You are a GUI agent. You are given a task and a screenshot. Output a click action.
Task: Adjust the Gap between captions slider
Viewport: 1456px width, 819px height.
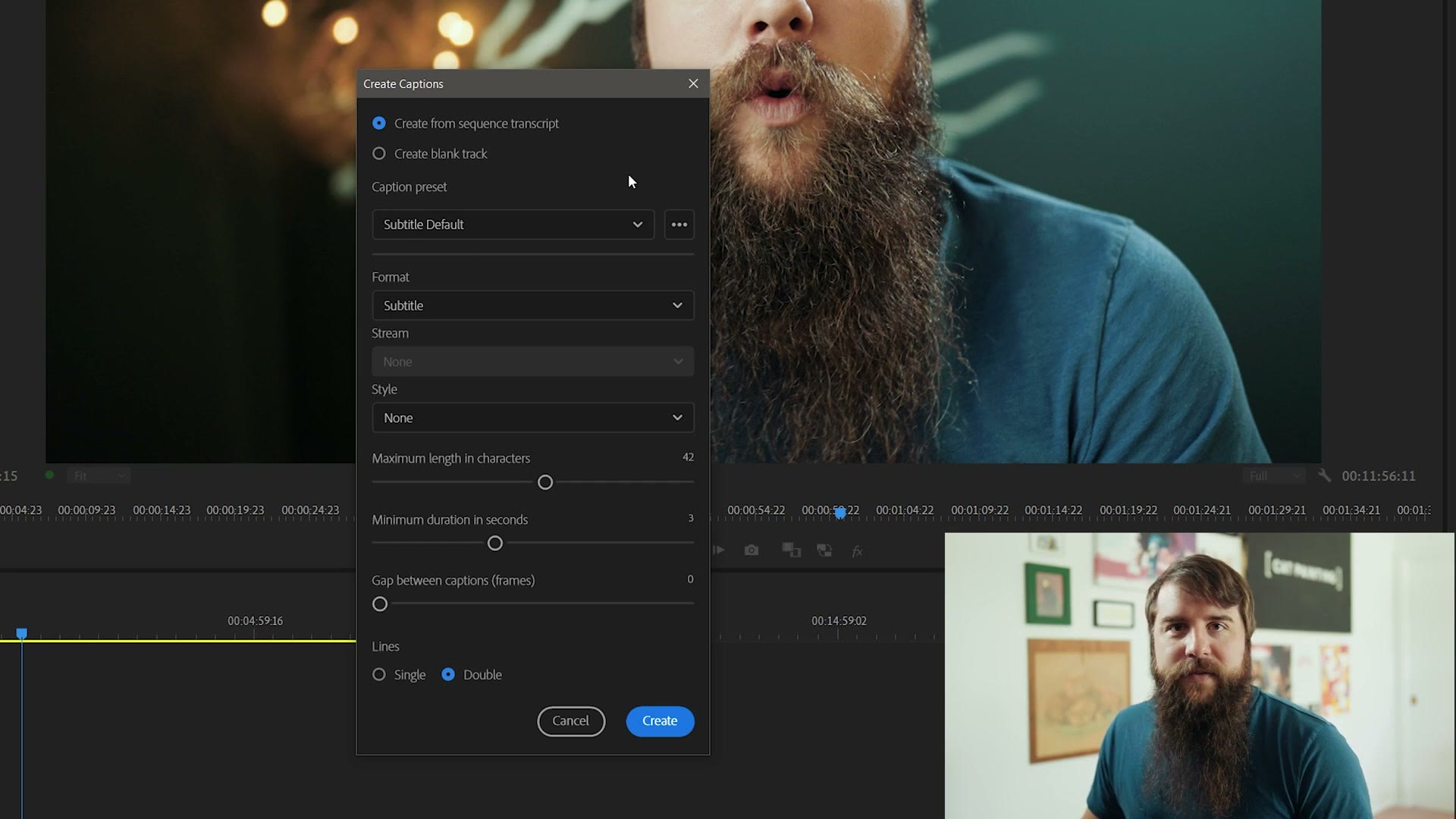pos(380,604)
